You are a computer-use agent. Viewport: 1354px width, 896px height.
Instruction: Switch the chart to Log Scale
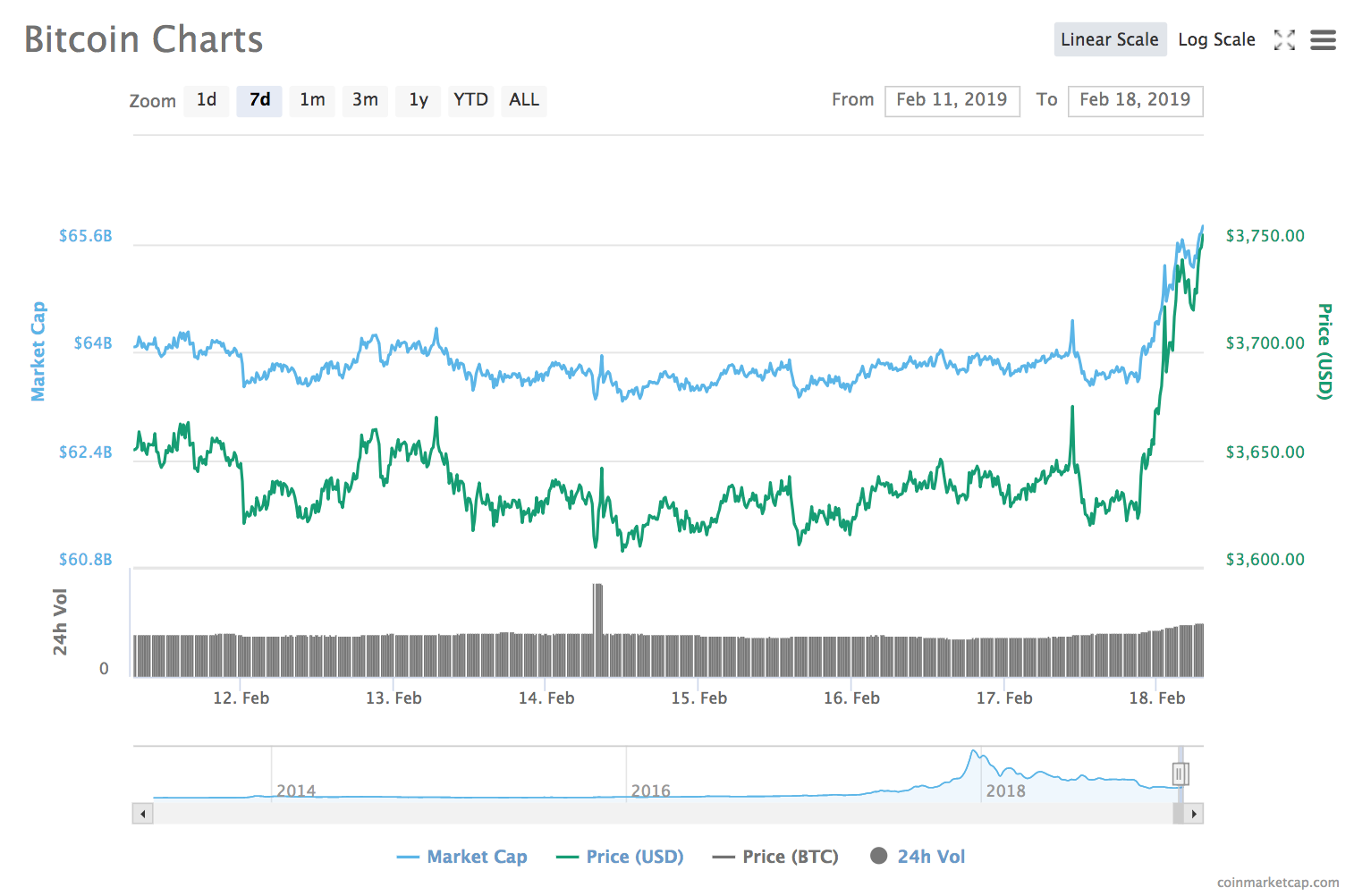(1216, 39)
